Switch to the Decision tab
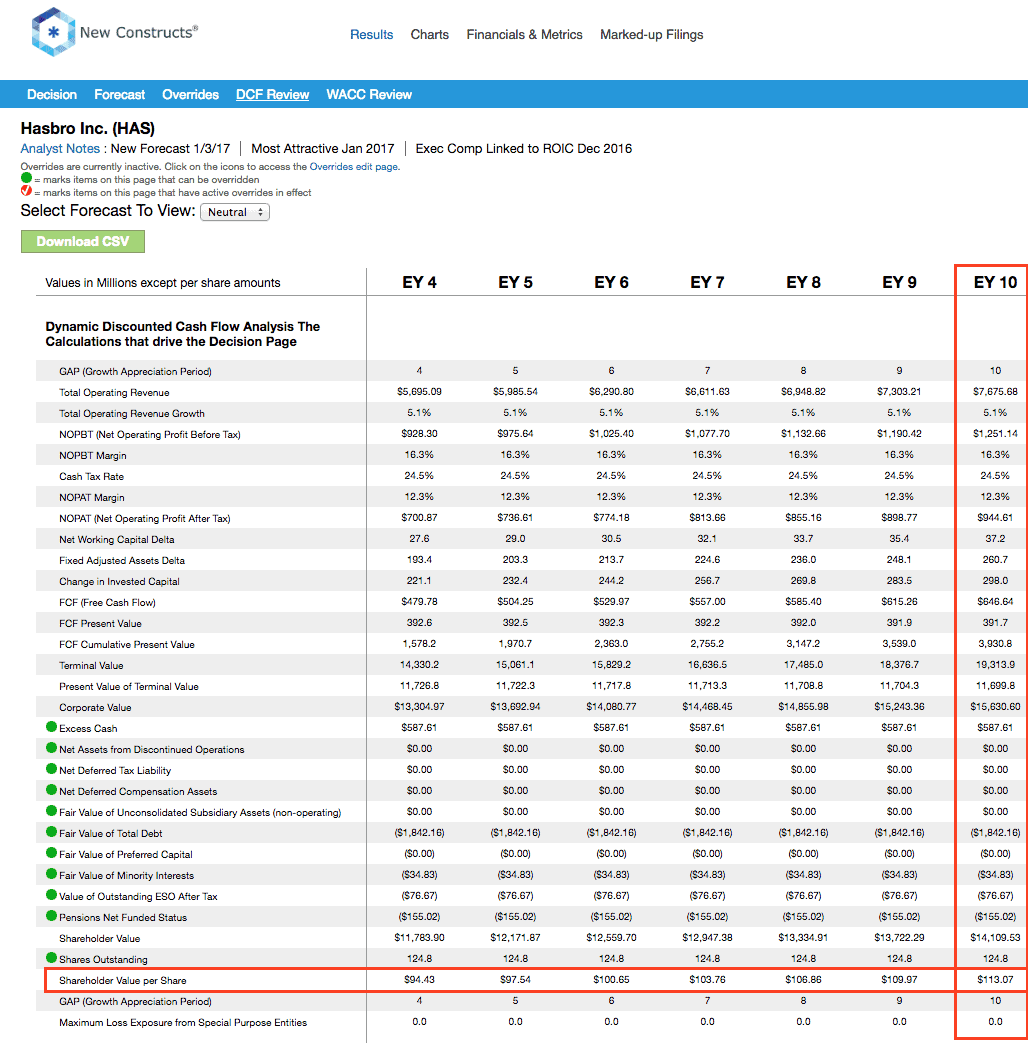 tap(52, 94)
